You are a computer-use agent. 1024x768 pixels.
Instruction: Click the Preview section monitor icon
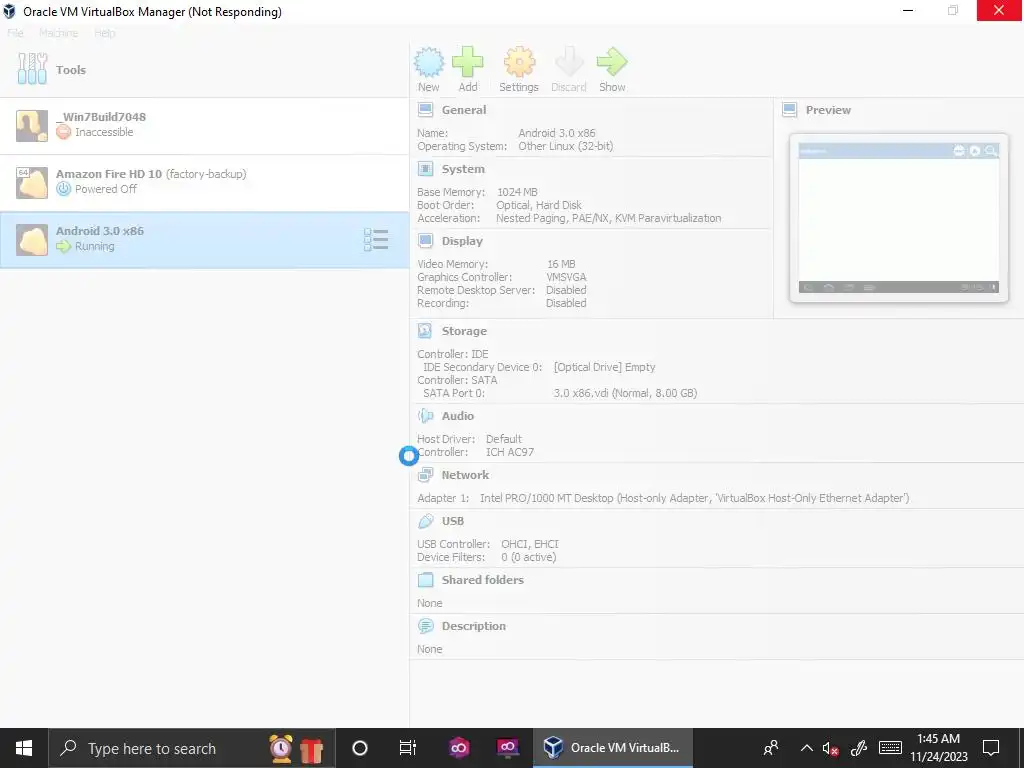tap(790, 110)
